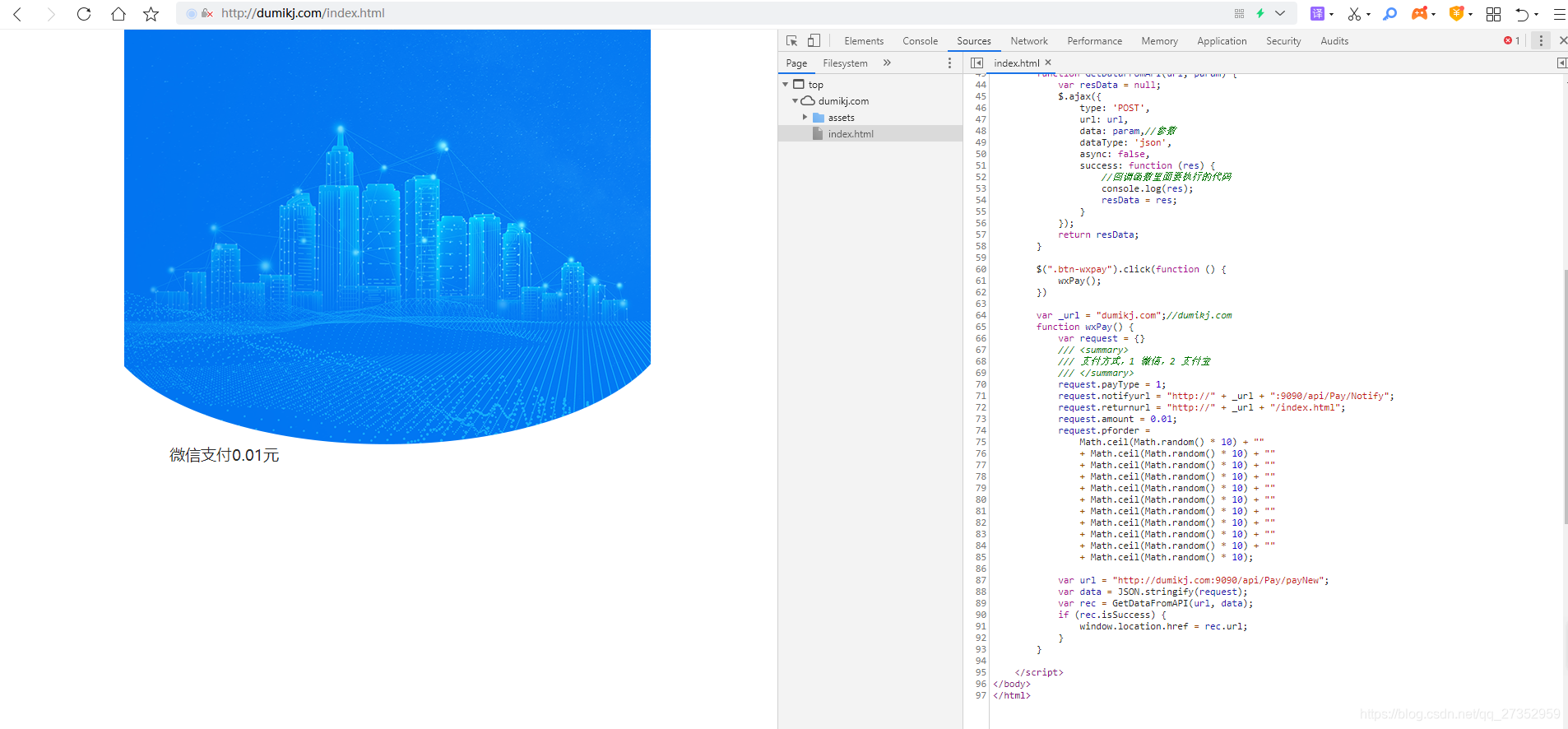Screen dimensions: 1568x729
Task: Toggle the debugger sidebar at editor's right
Action: point(1561,63)
